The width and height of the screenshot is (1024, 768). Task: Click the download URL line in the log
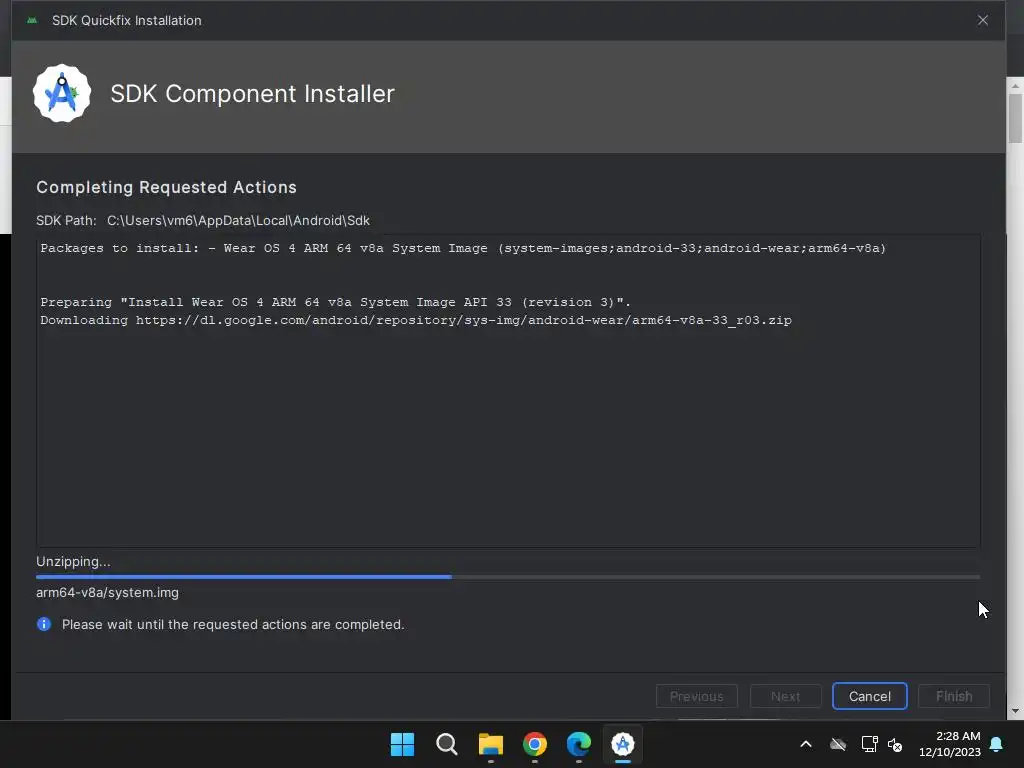416,320
